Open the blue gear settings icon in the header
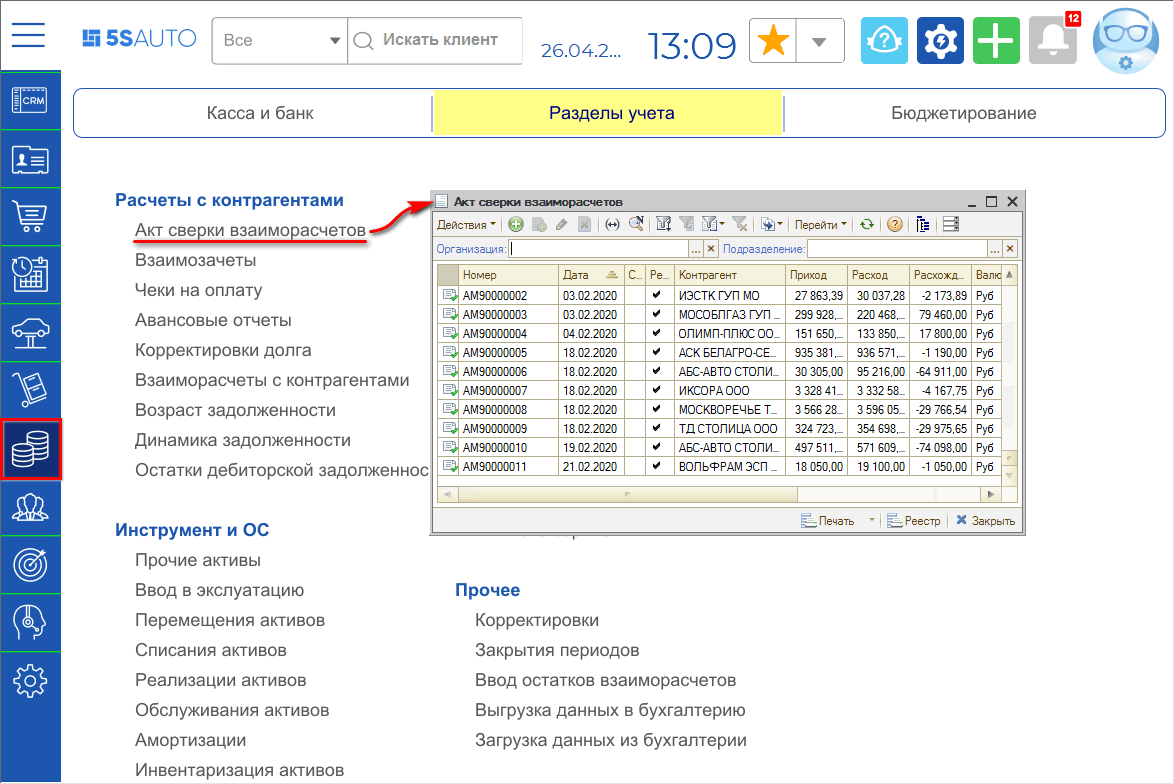The height and width of the screenshot is (784, 1174). coord(939,40)
